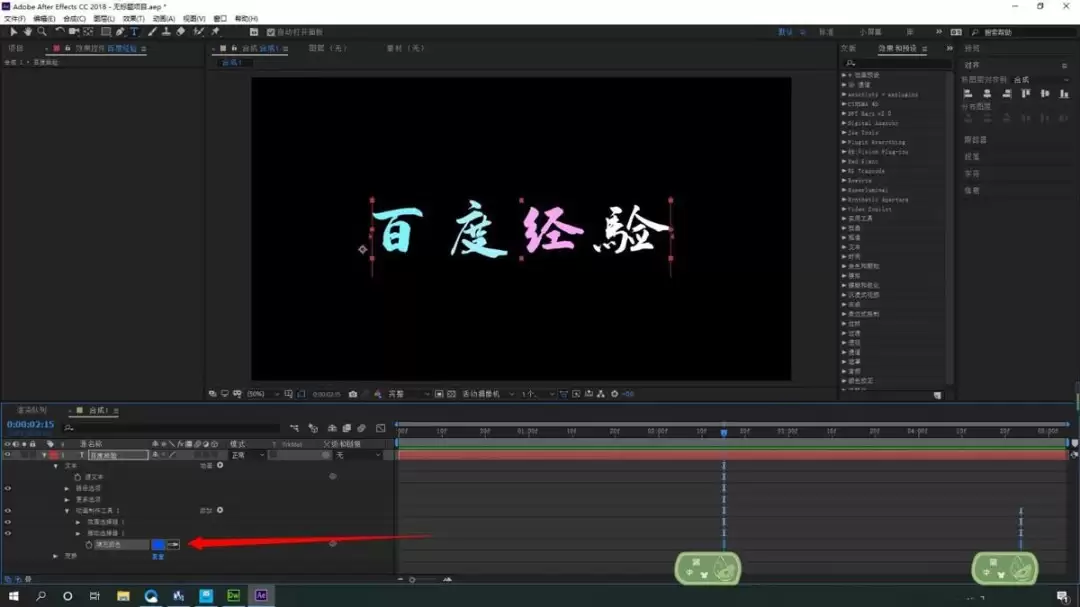Select the Rotation tool
The width and height of the screenshot is (1080, 607).
point(60,32)
